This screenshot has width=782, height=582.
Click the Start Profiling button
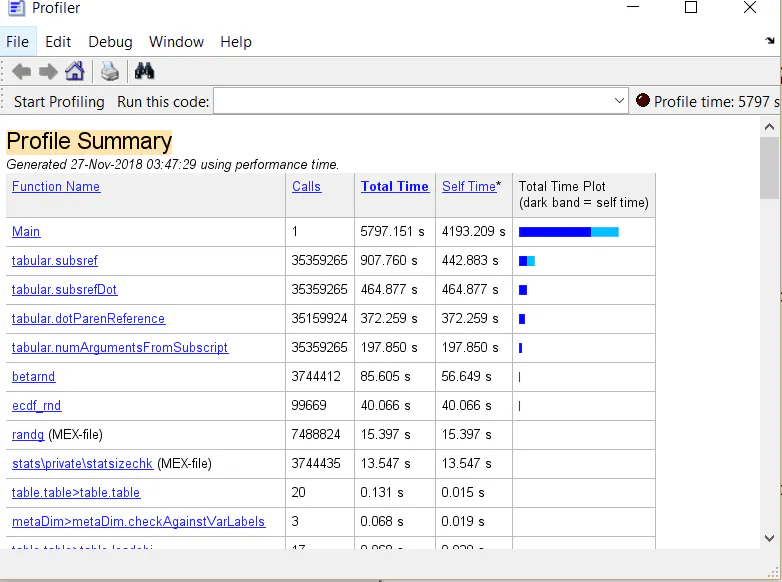tap(59, 102)
